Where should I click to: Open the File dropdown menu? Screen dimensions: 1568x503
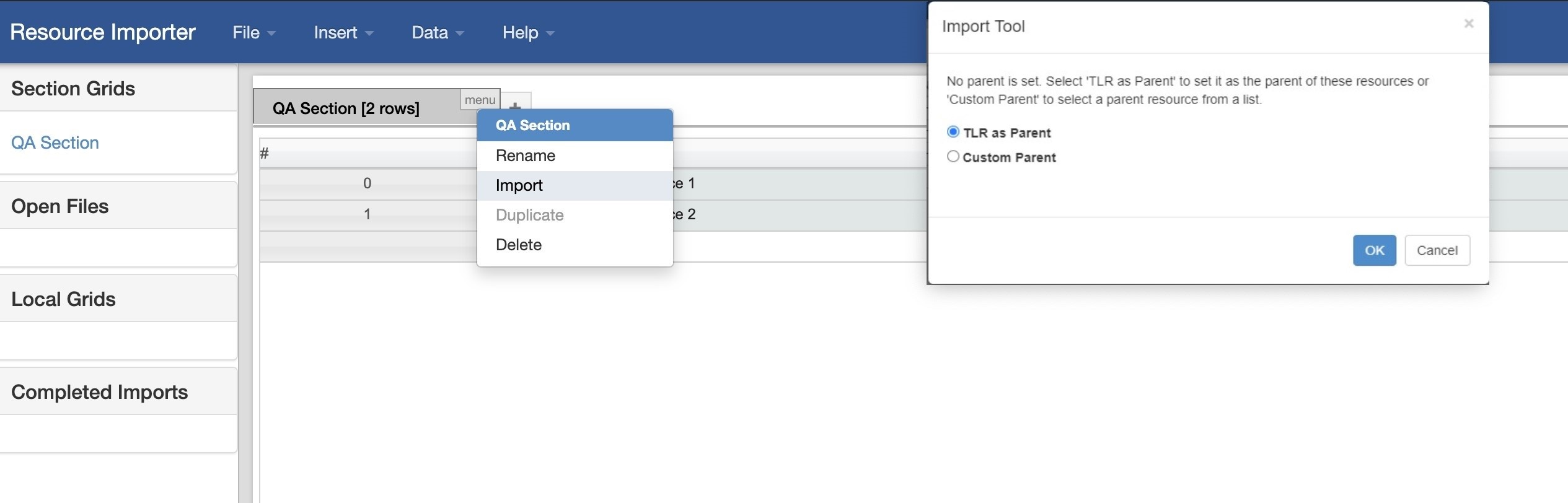tap(253, 32)
